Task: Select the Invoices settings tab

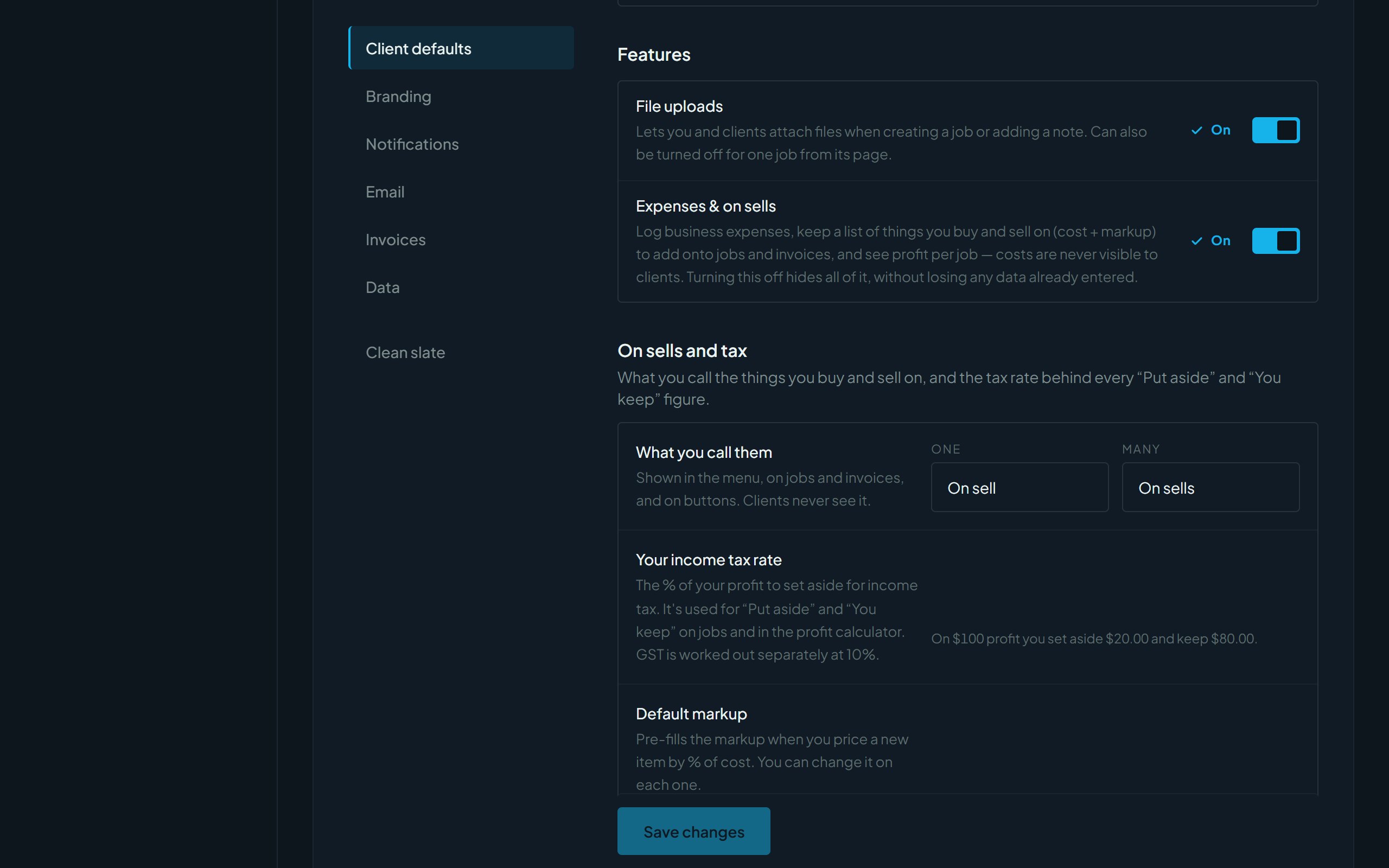Action: [x=461, y=239]
